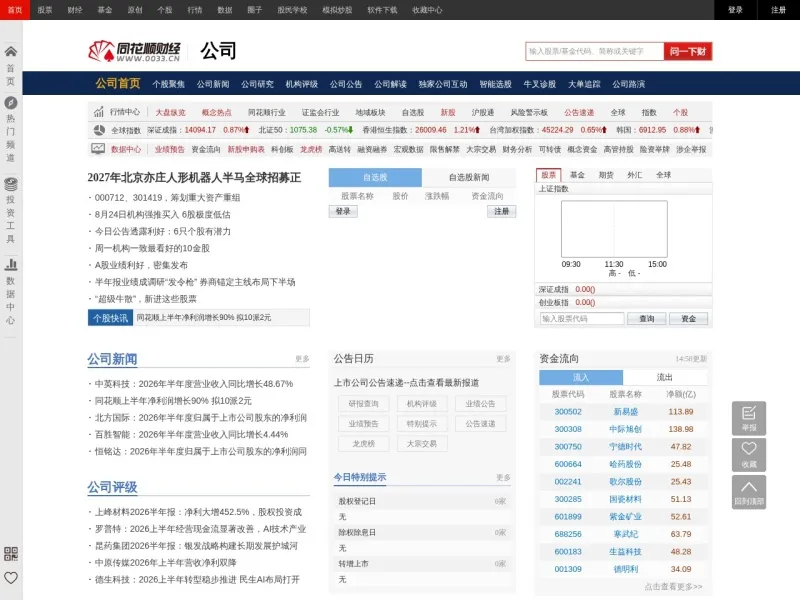
Task: Select 个股聚焦 in navigation bar
Action: pos(168,84)
